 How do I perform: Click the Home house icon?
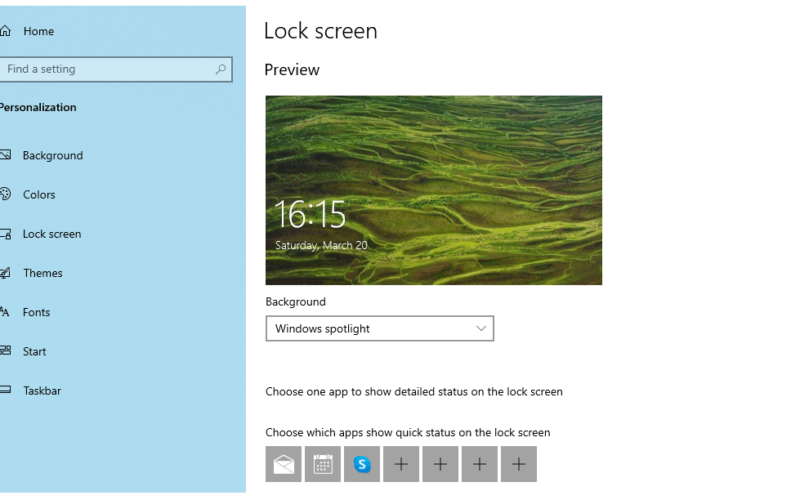click(x=5, y=31)
